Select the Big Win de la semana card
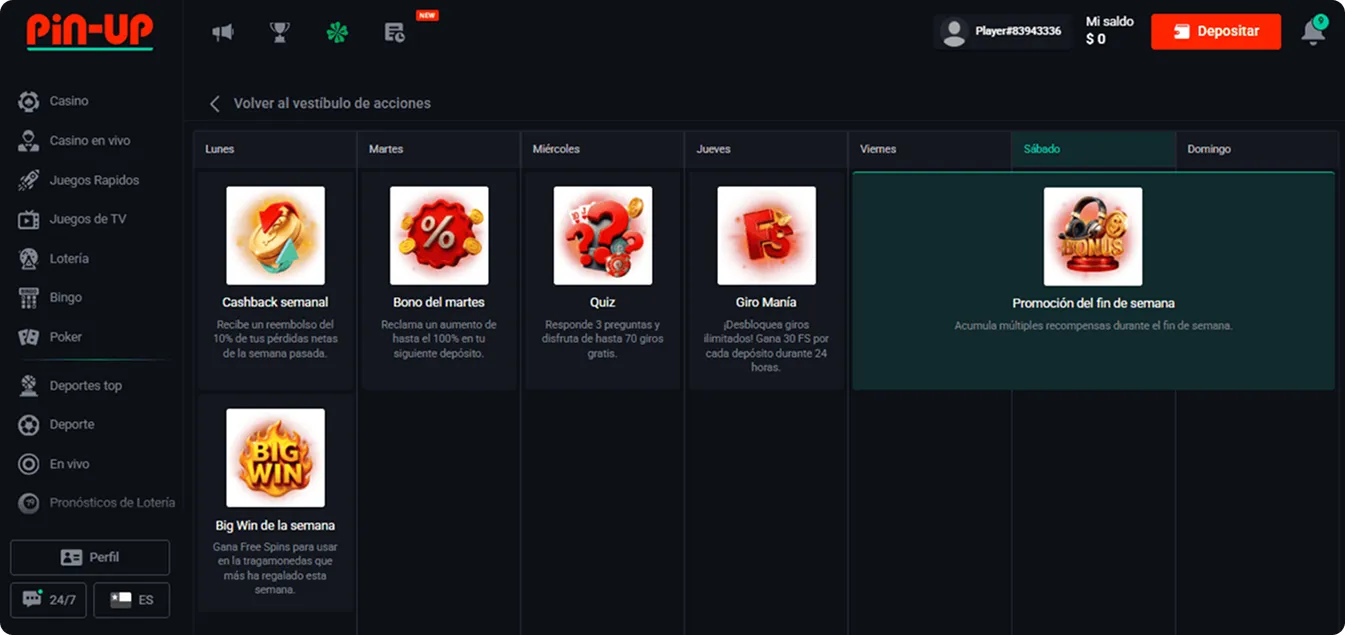 (275, 500)
